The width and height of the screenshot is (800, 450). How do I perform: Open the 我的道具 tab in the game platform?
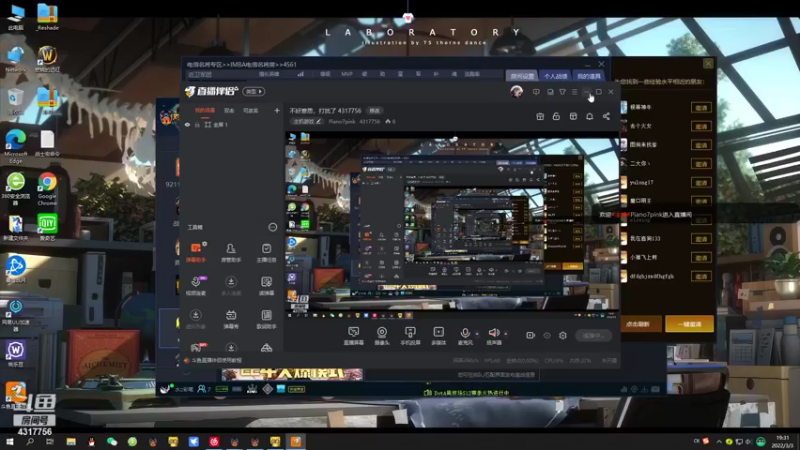[x=589, y=76]
